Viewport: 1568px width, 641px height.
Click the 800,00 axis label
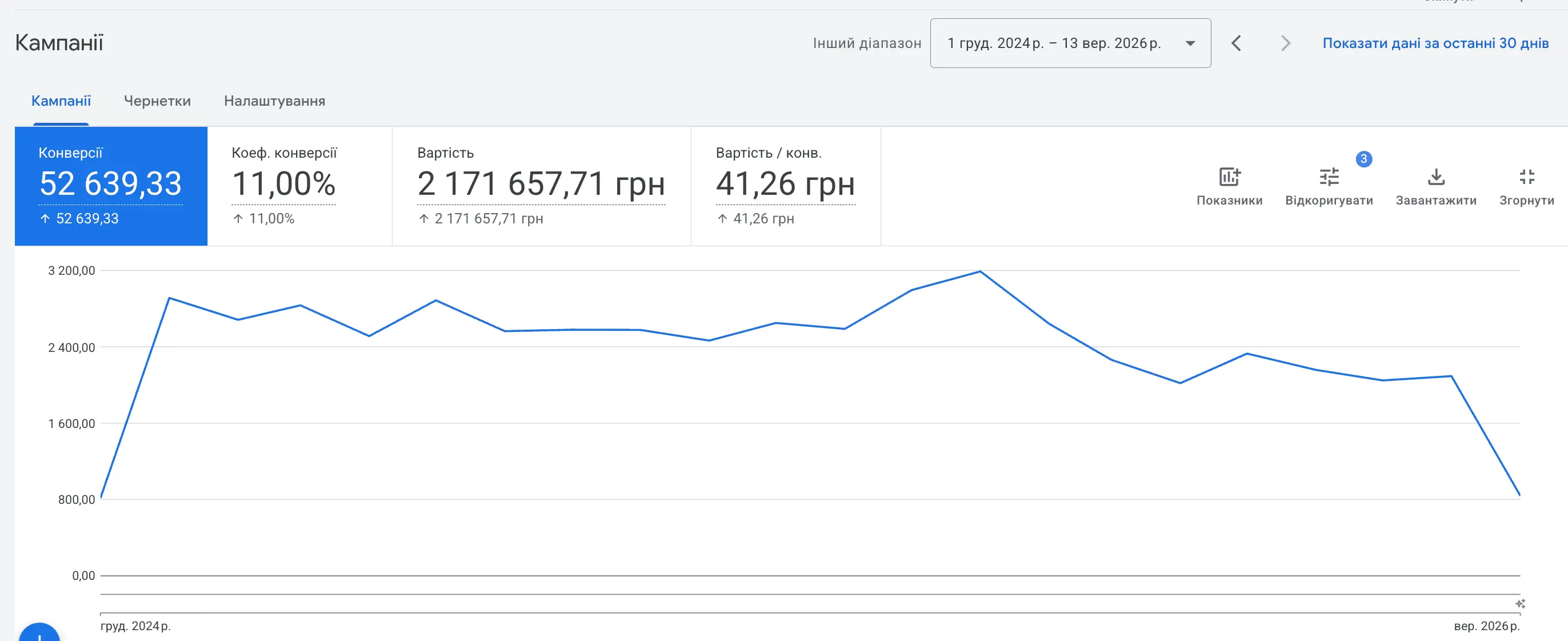pyautogui.click(x=77, y=500)
